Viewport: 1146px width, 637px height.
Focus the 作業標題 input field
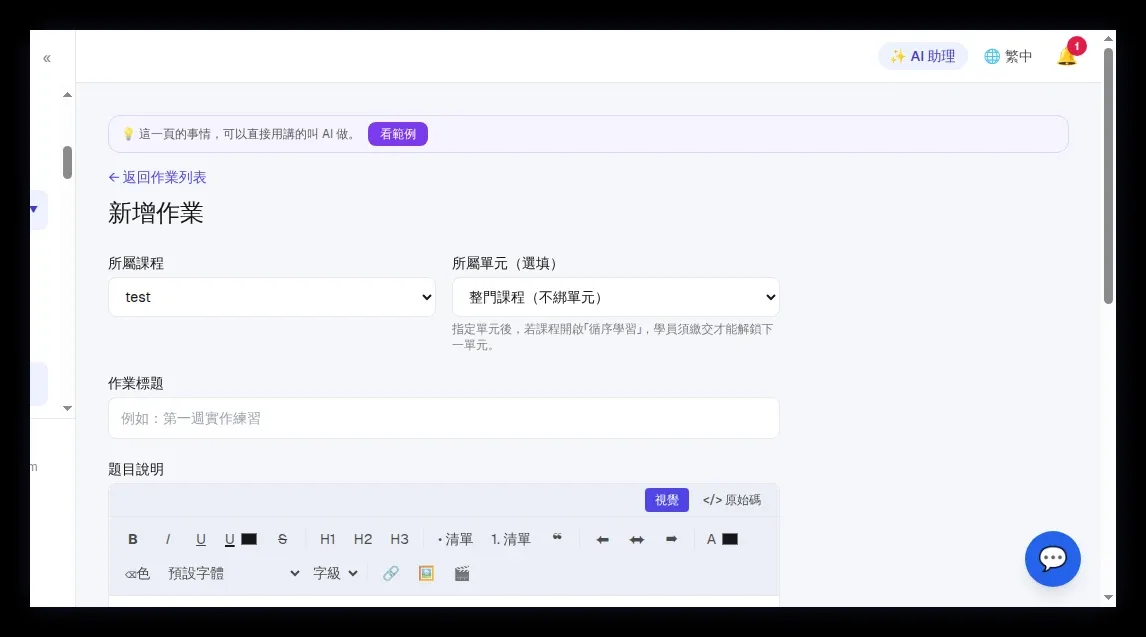click(x=444, y=418)
